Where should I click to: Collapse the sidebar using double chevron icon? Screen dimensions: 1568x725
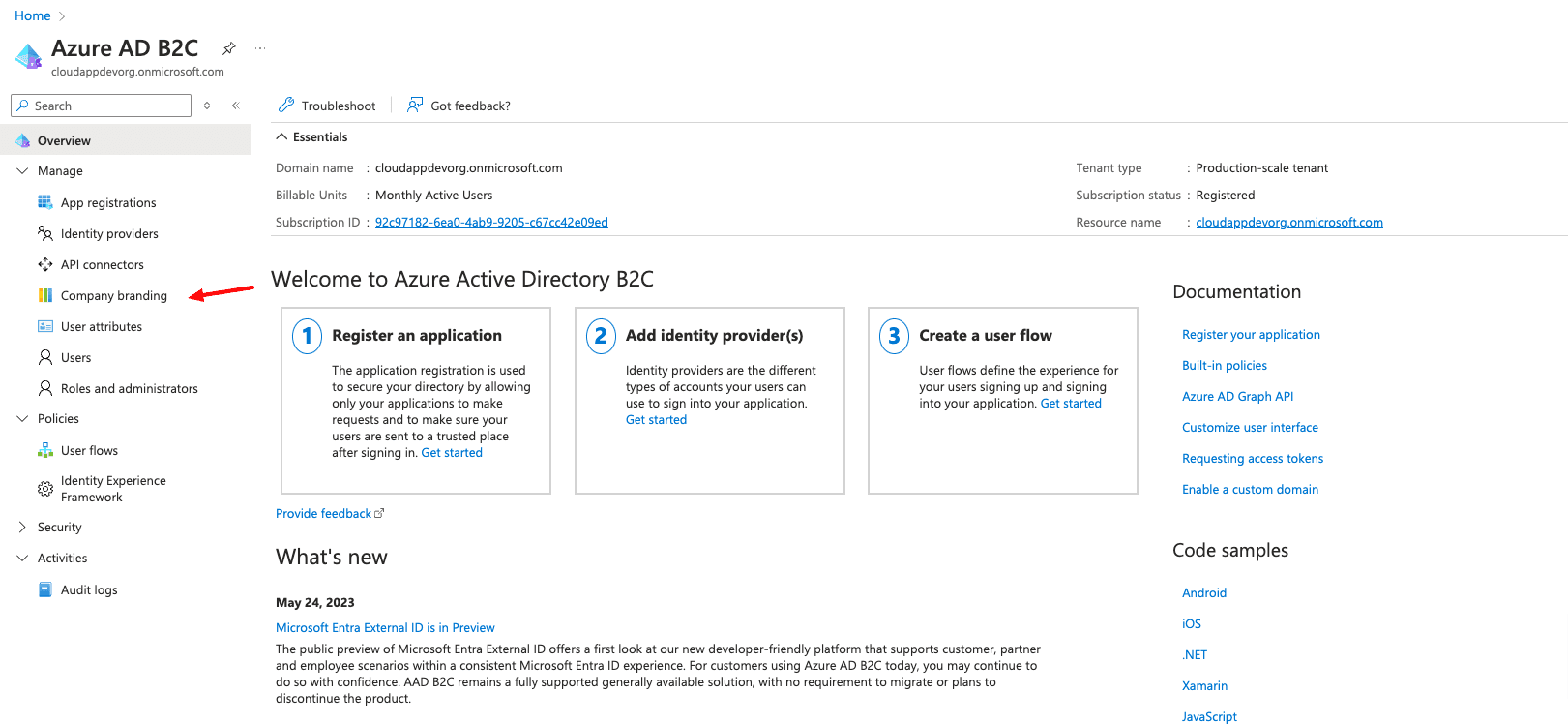235,106
